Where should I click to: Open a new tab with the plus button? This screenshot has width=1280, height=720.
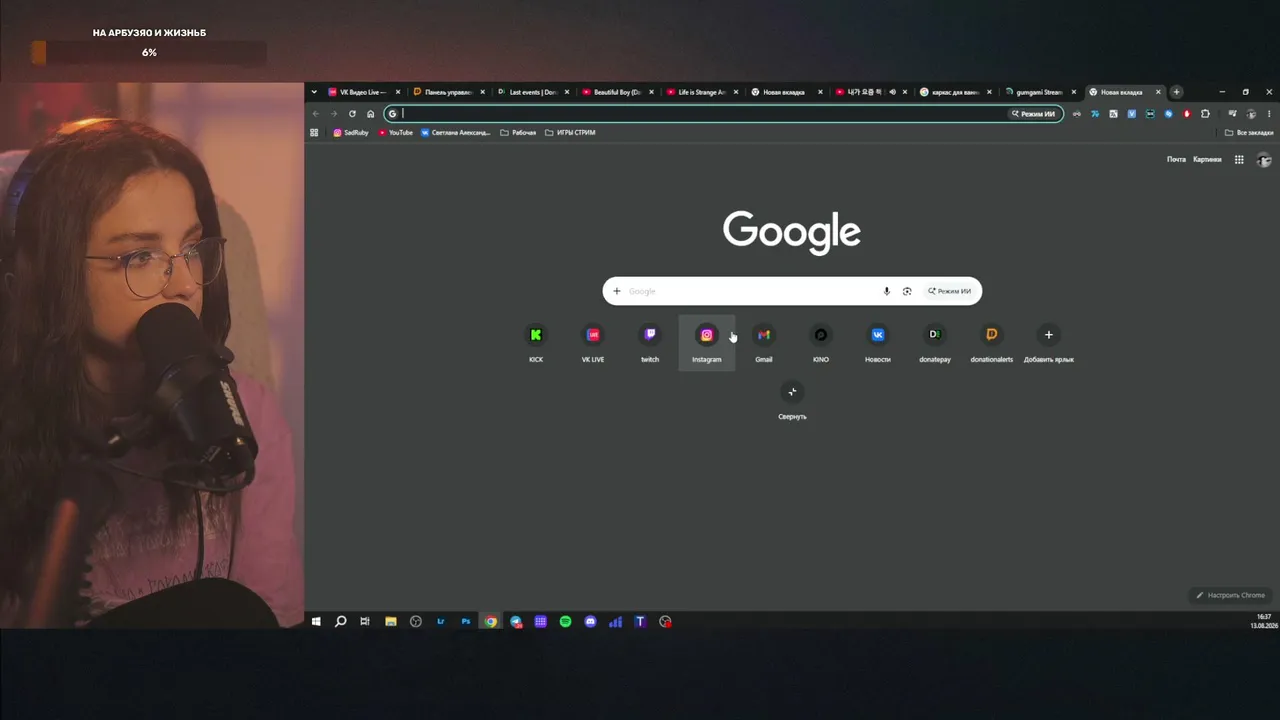tap(1177, 92)
